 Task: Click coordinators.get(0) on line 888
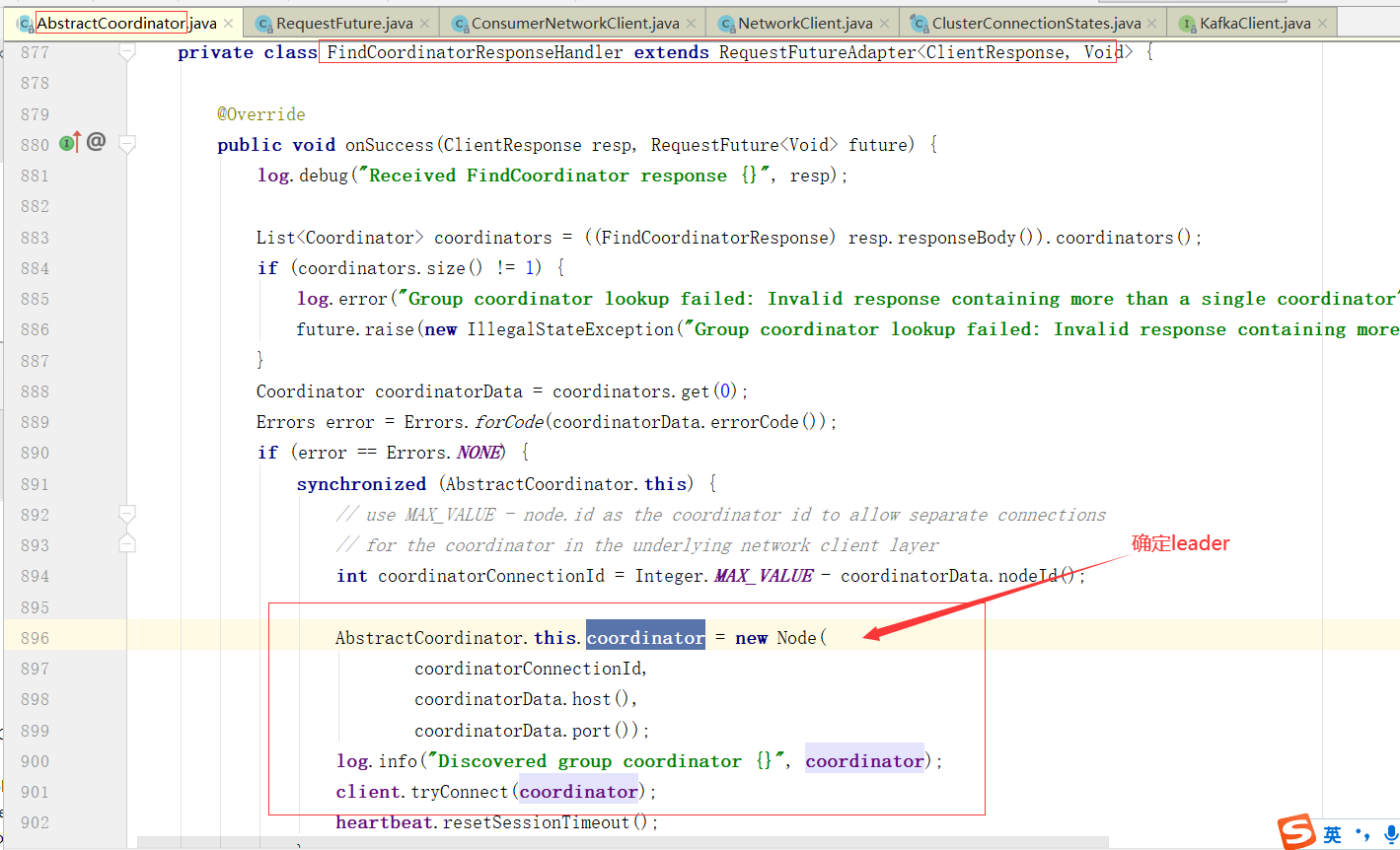point(646,391)
